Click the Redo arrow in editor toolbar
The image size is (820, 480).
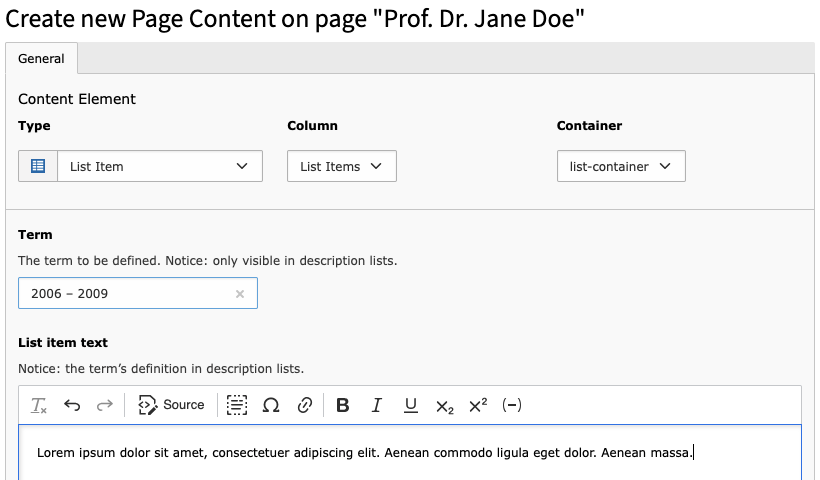click(104, 405)
